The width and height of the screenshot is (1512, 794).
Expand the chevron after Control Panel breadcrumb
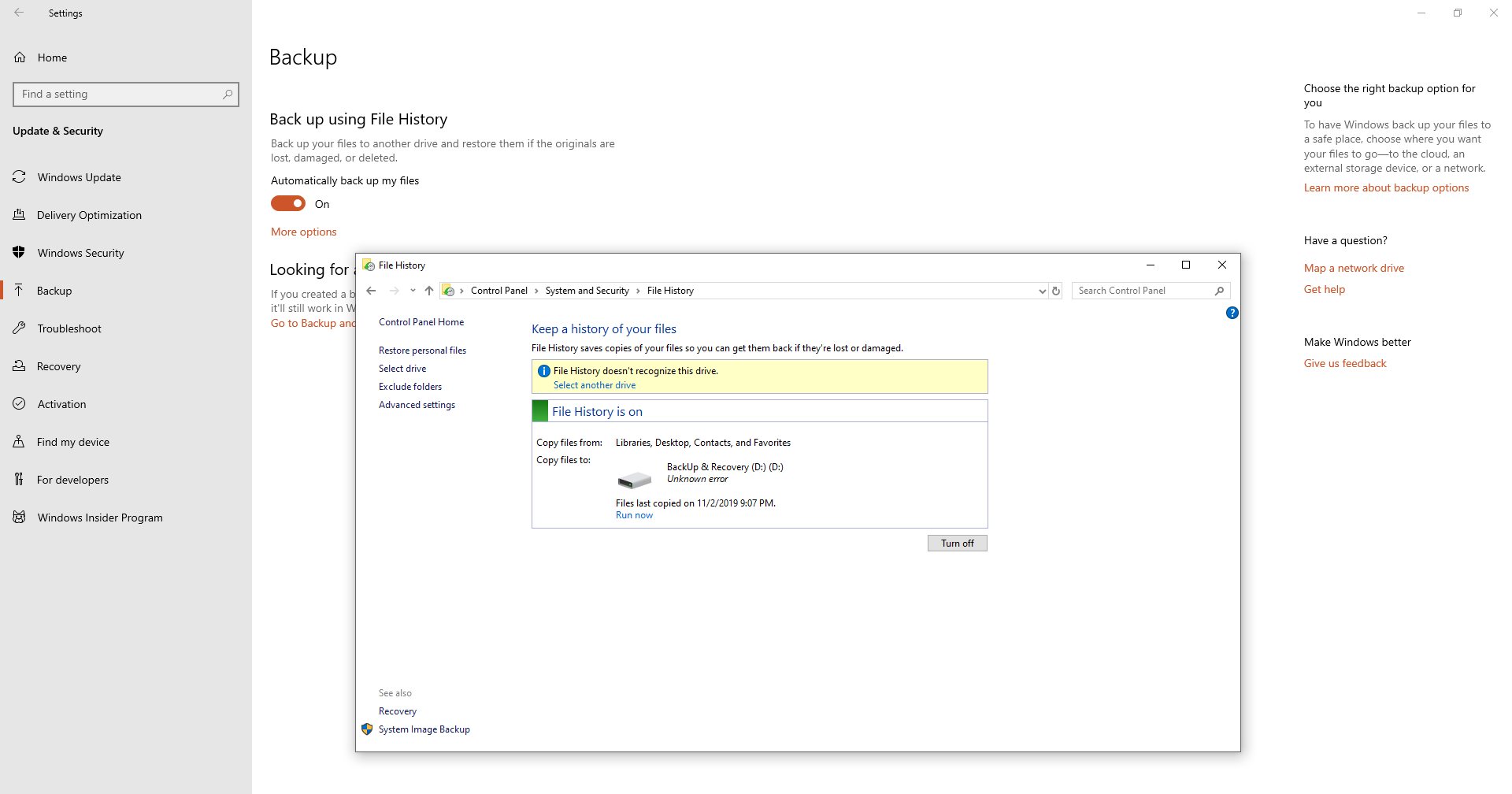pyautogui.click(x=536, y=291)
